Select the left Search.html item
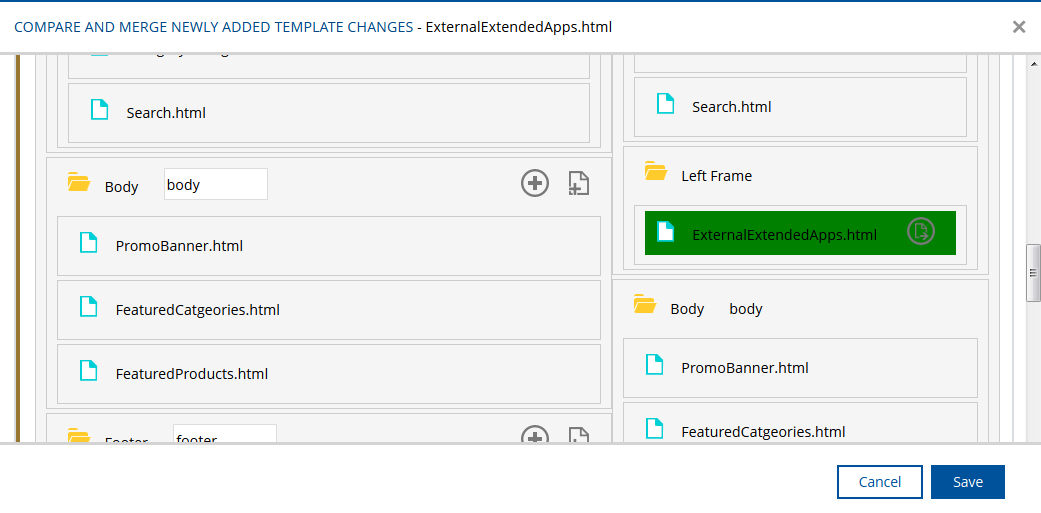Image resolution: width=1041 pixels, height=513 pixels. tap(166, 113)
